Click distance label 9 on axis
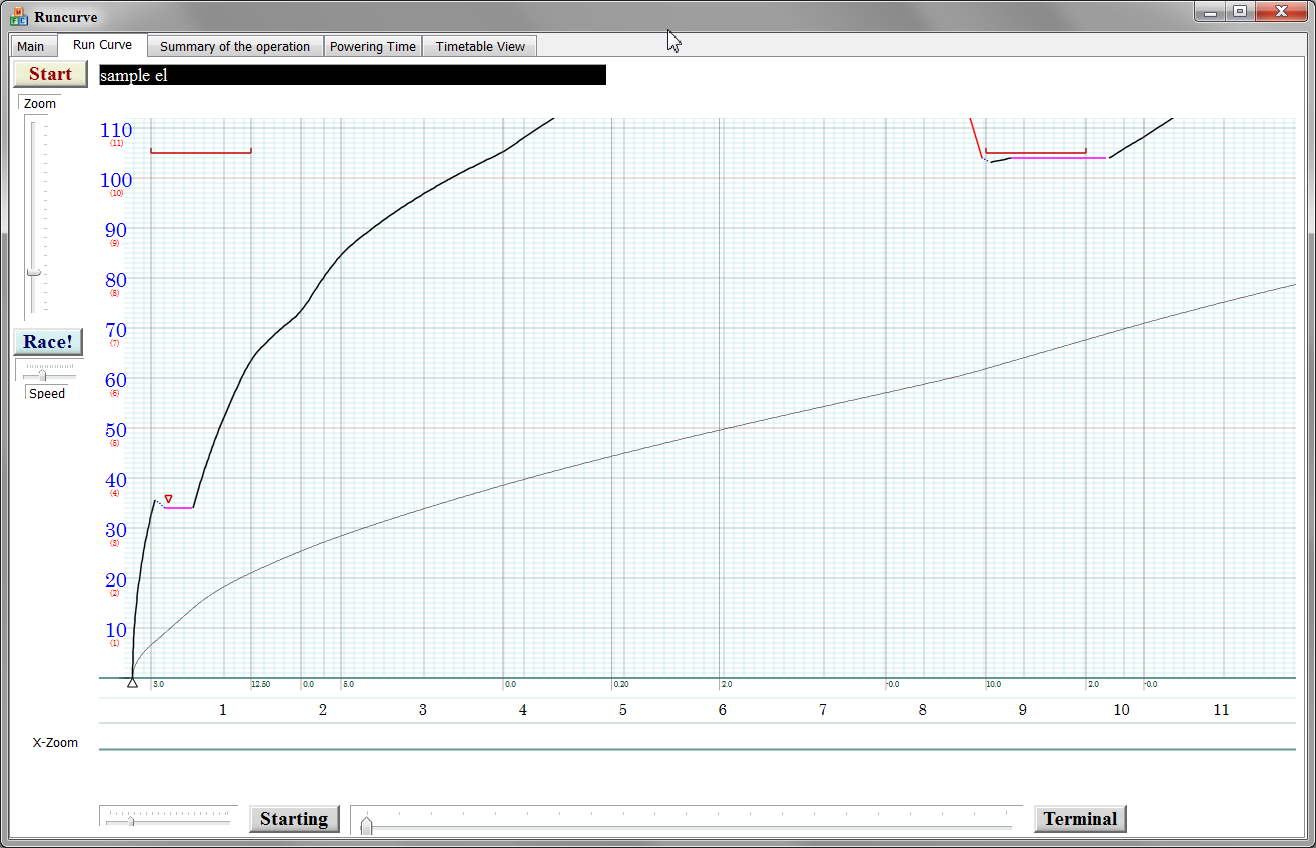 [1023, 710]
